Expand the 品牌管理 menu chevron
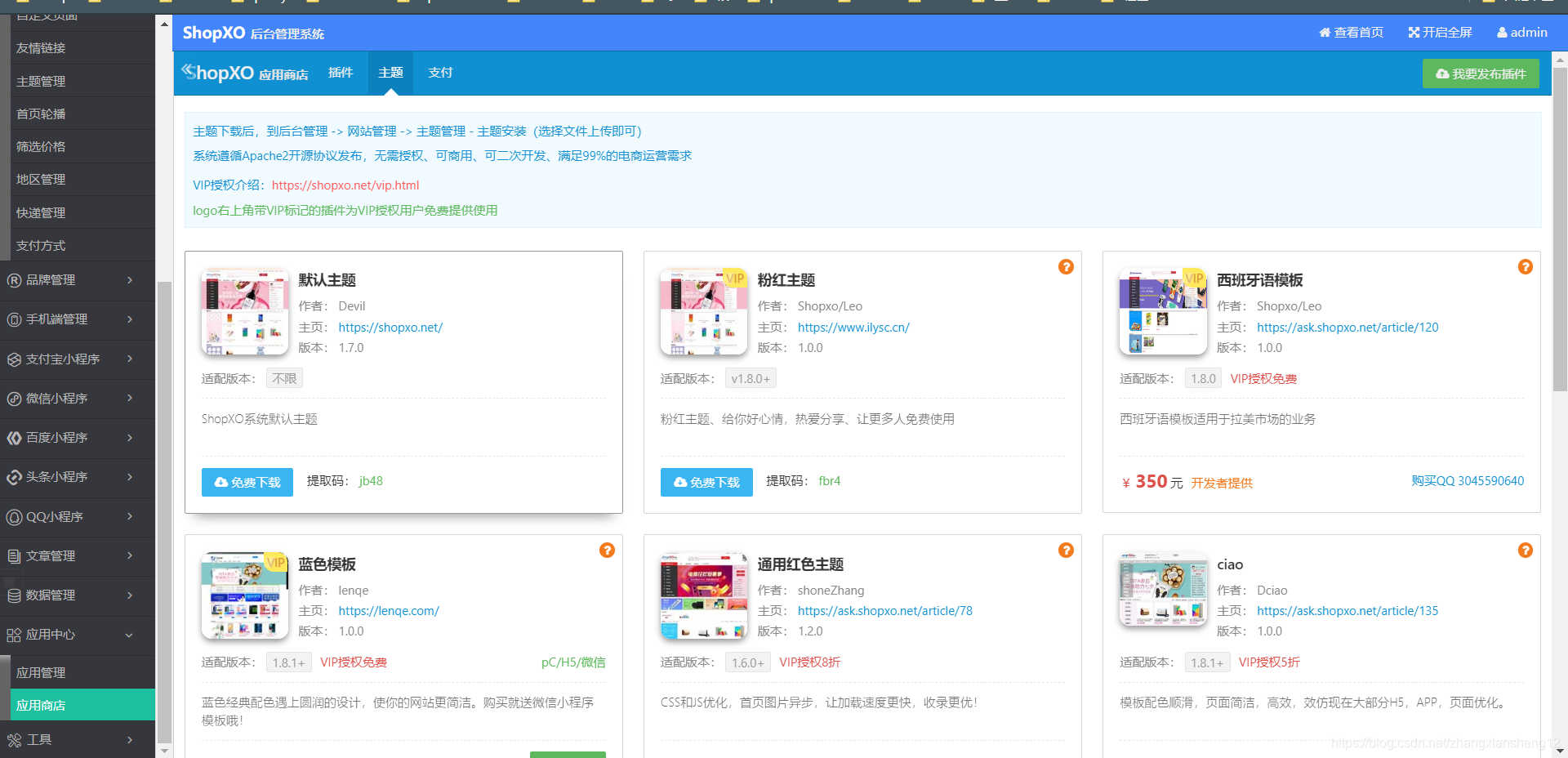1568x758 pixels. pos(130,280)
